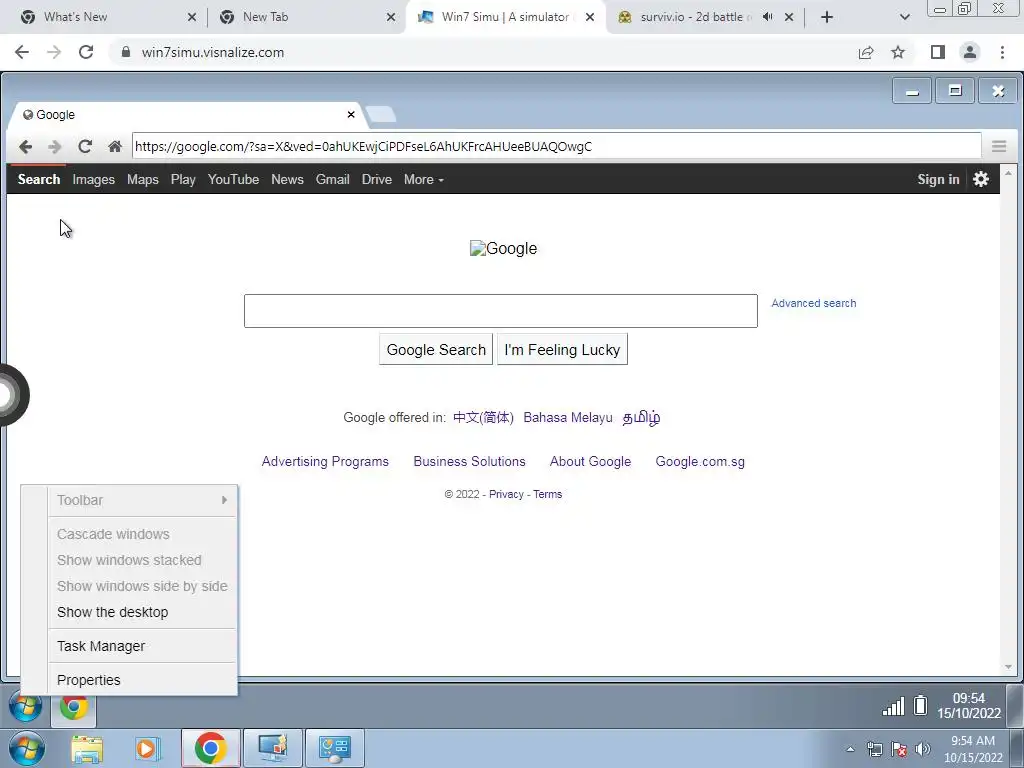Click the host volume speaker icon

click(x=923, y=749)
